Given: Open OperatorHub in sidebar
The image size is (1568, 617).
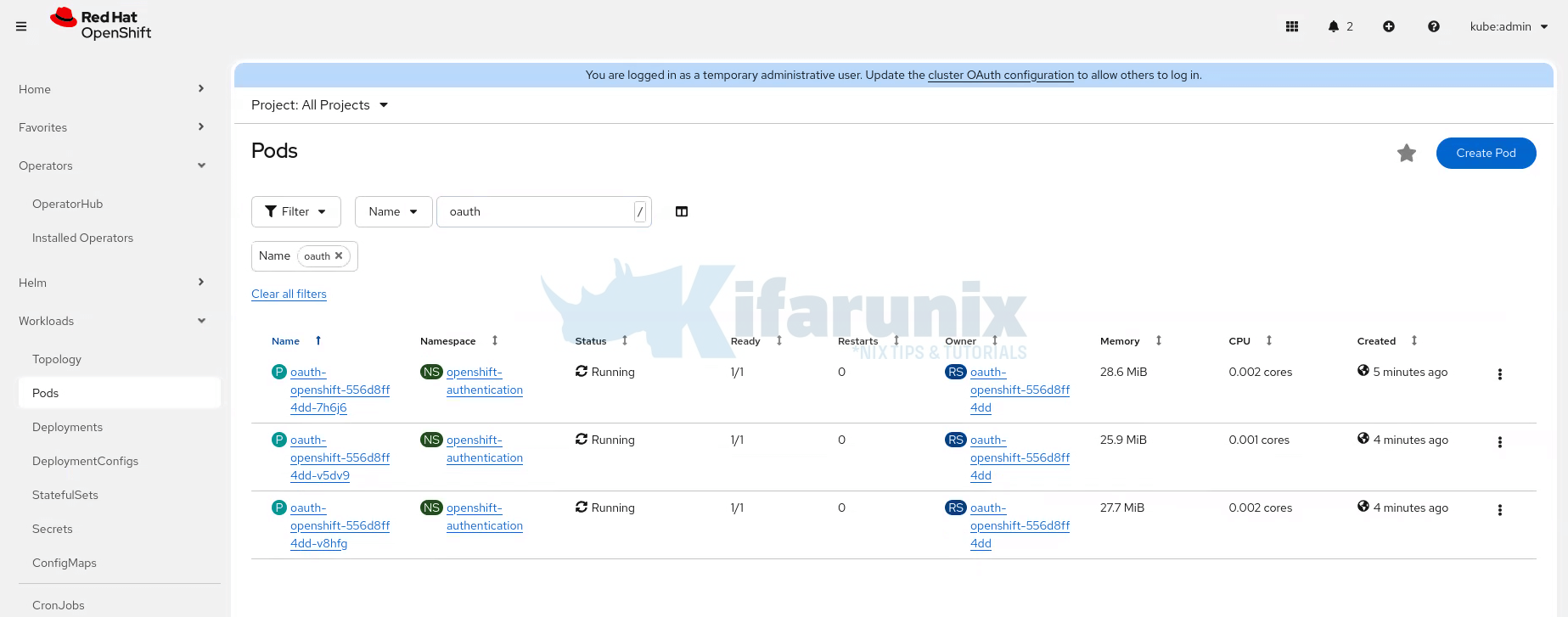Looking at the screenshot, I should 67,204.
